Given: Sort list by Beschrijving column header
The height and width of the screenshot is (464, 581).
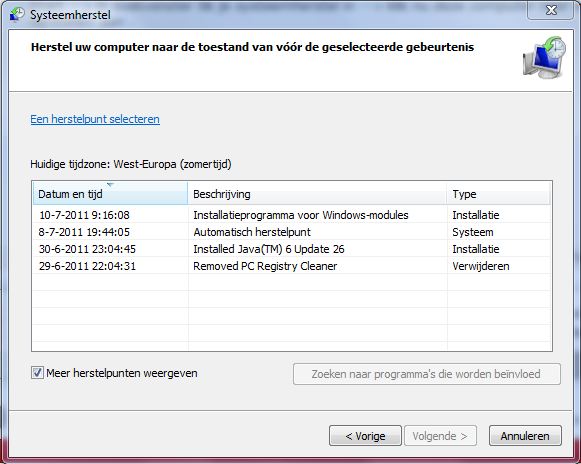Looking at the screenshot, I should [x=317, y=194].
